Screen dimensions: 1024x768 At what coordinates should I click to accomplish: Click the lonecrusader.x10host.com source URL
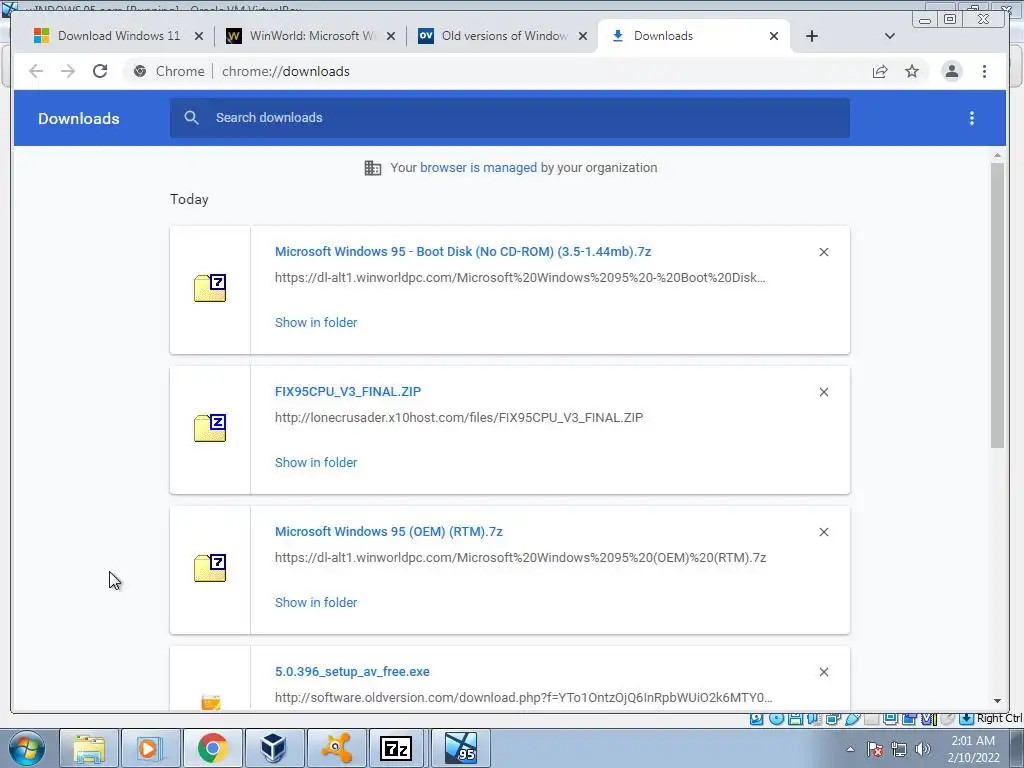459,417
